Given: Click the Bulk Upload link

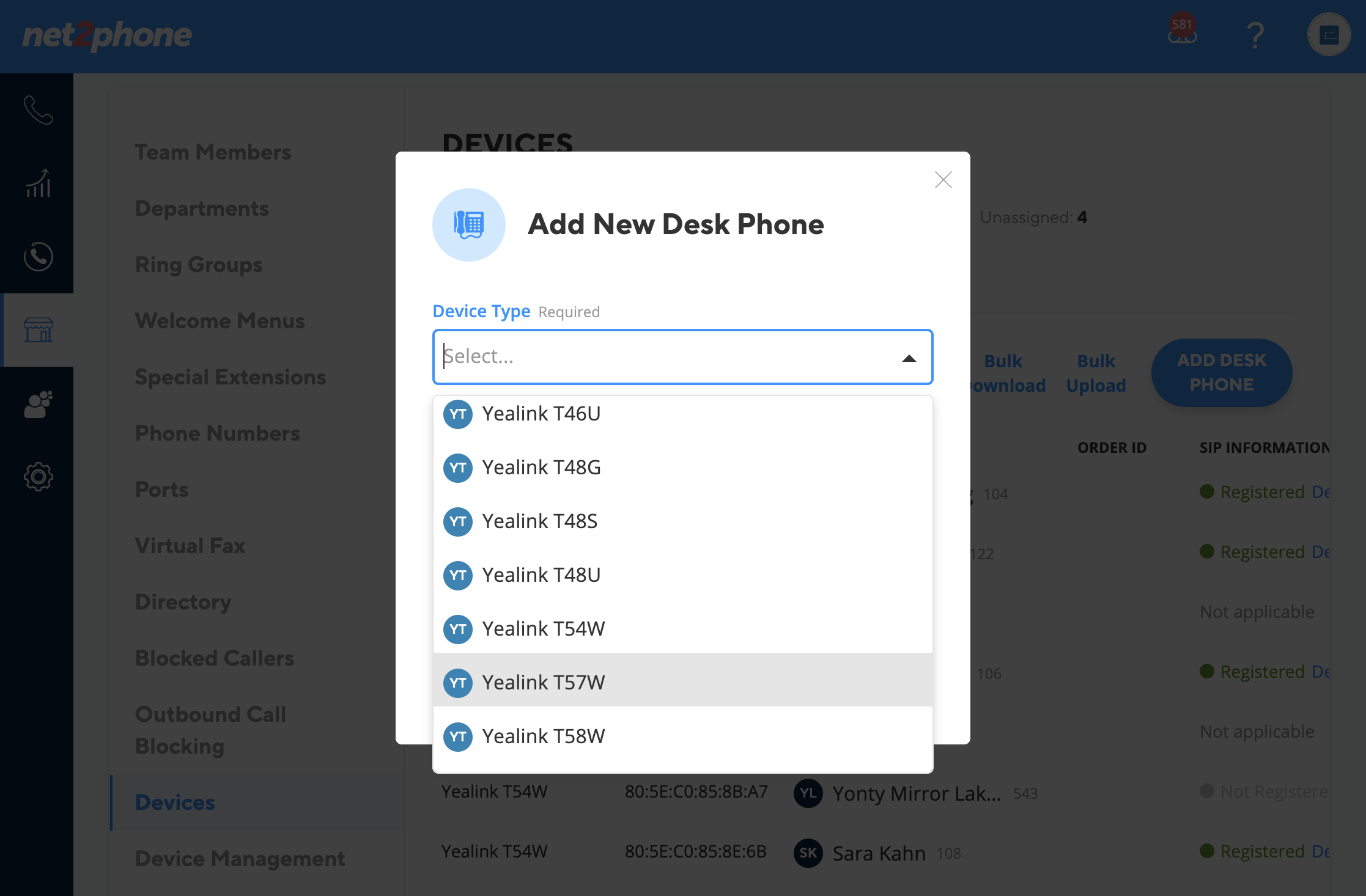Looking at the screenshot, I should (x=1096, y=373).
